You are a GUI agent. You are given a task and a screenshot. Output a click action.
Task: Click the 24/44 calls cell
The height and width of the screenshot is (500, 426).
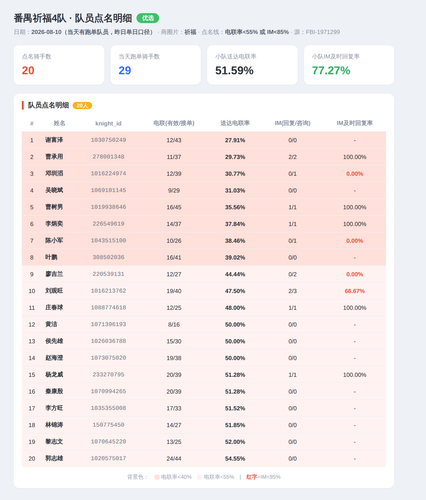pyautogui.click(x=174, y=459)
